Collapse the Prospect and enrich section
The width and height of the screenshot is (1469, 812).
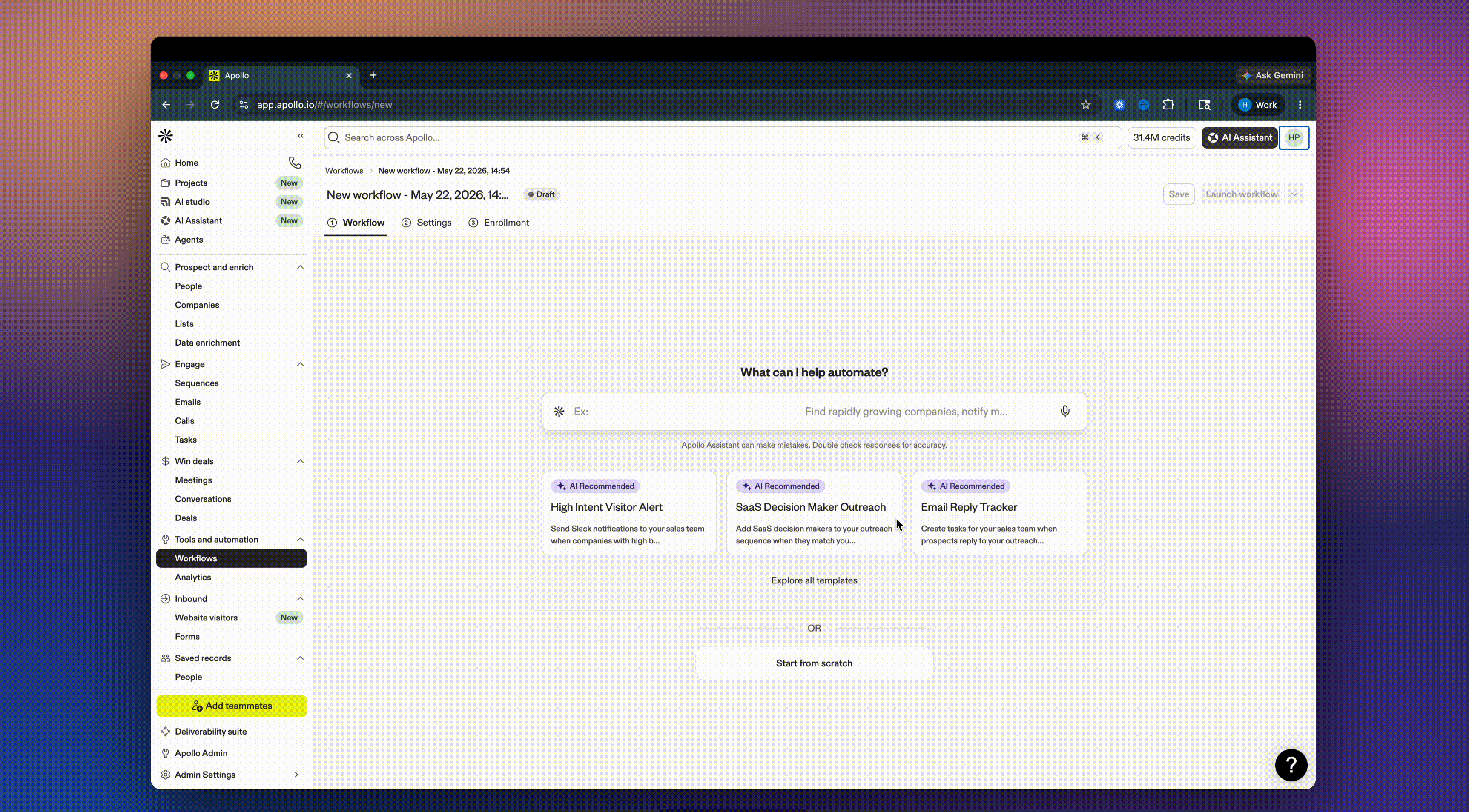pos(300,267)
